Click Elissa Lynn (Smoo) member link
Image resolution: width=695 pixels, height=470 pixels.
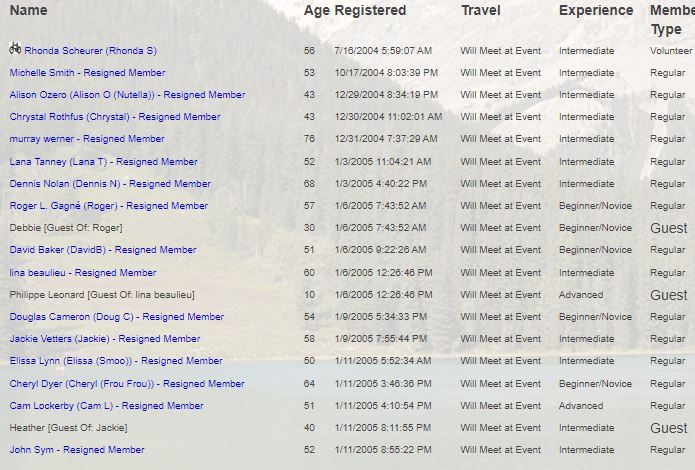(x=116, y=361)
